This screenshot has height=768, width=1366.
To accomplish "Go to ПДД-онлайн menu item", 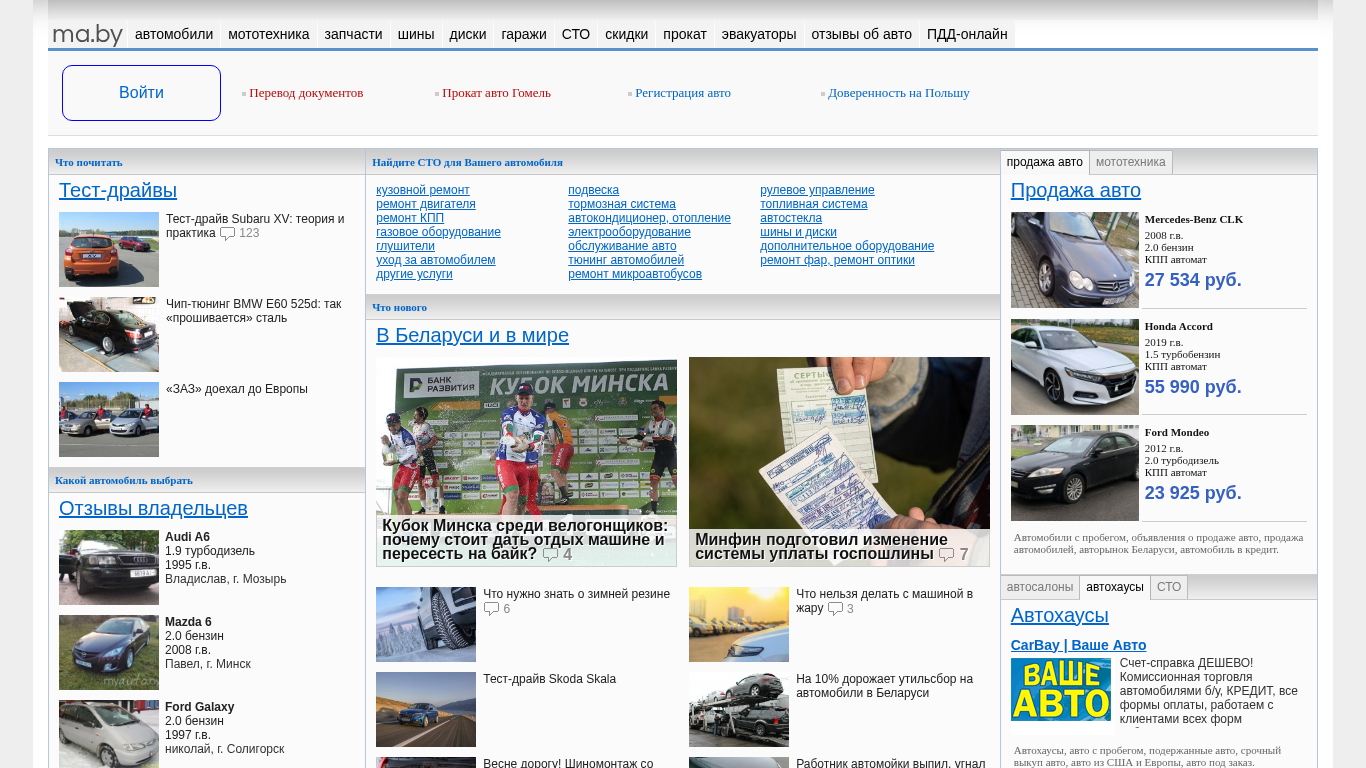I will [x=967, y=34].
